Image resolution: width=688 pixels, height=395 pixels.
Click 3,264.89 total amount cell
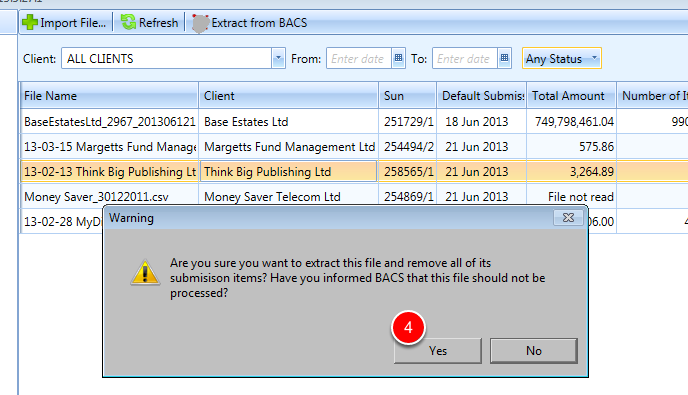[572, 172]
